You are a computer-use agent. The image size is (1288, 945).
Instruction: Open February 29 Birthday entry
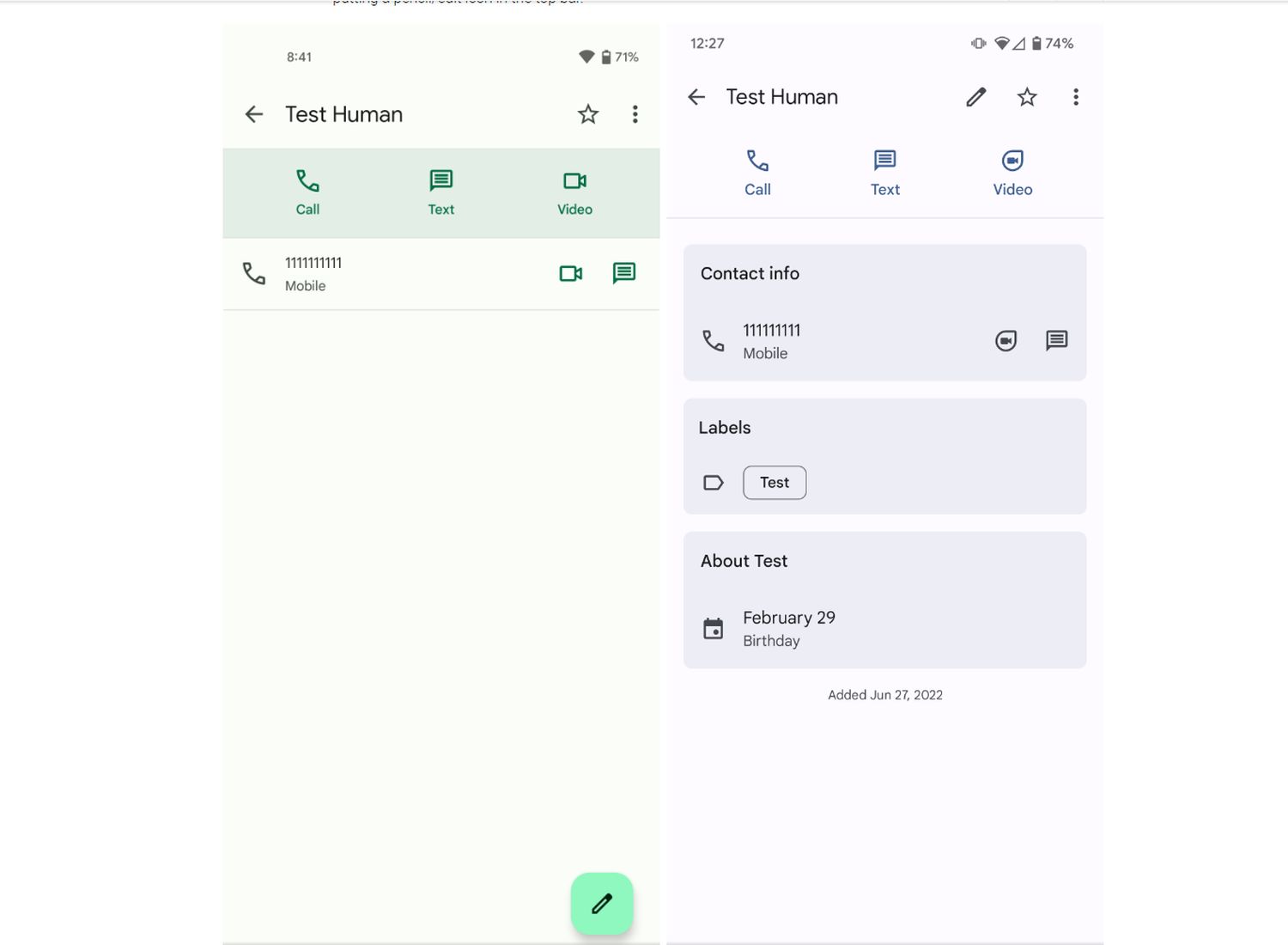pyautogui.click(x=885, y=629)
